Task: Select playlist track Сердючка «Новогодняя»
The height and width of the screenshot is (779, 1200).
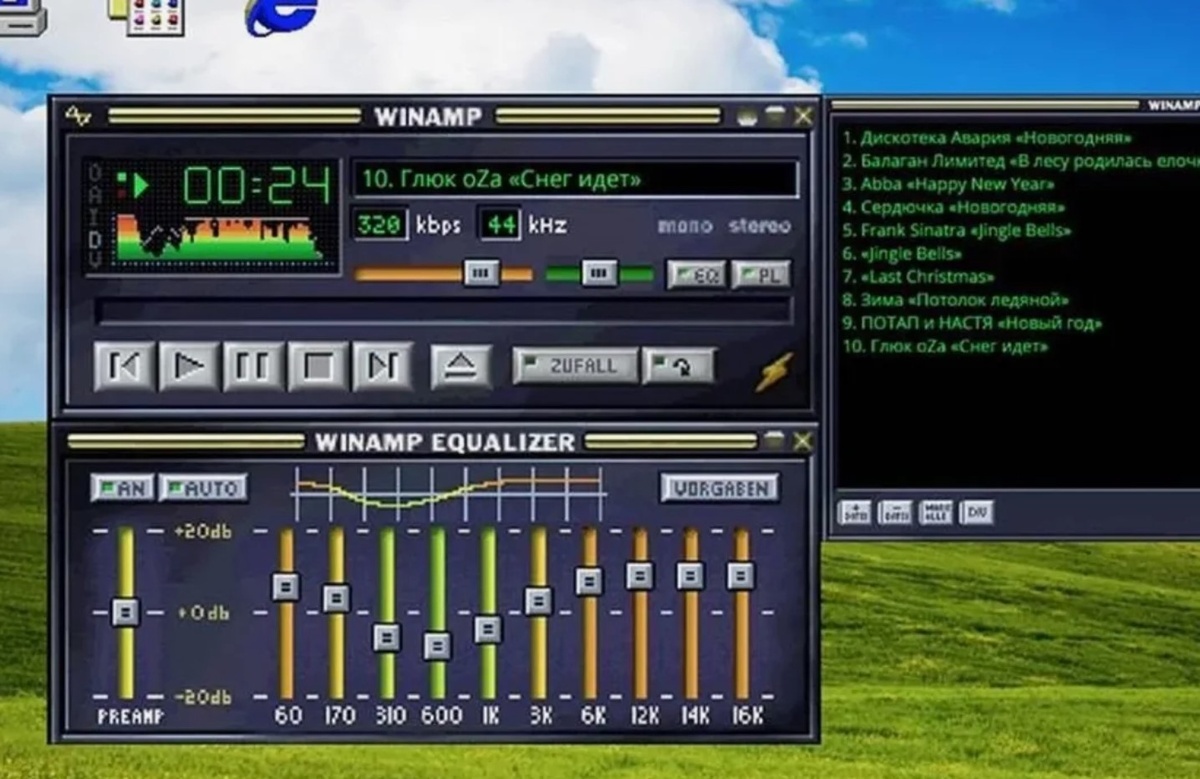Action: click(953, 207)
